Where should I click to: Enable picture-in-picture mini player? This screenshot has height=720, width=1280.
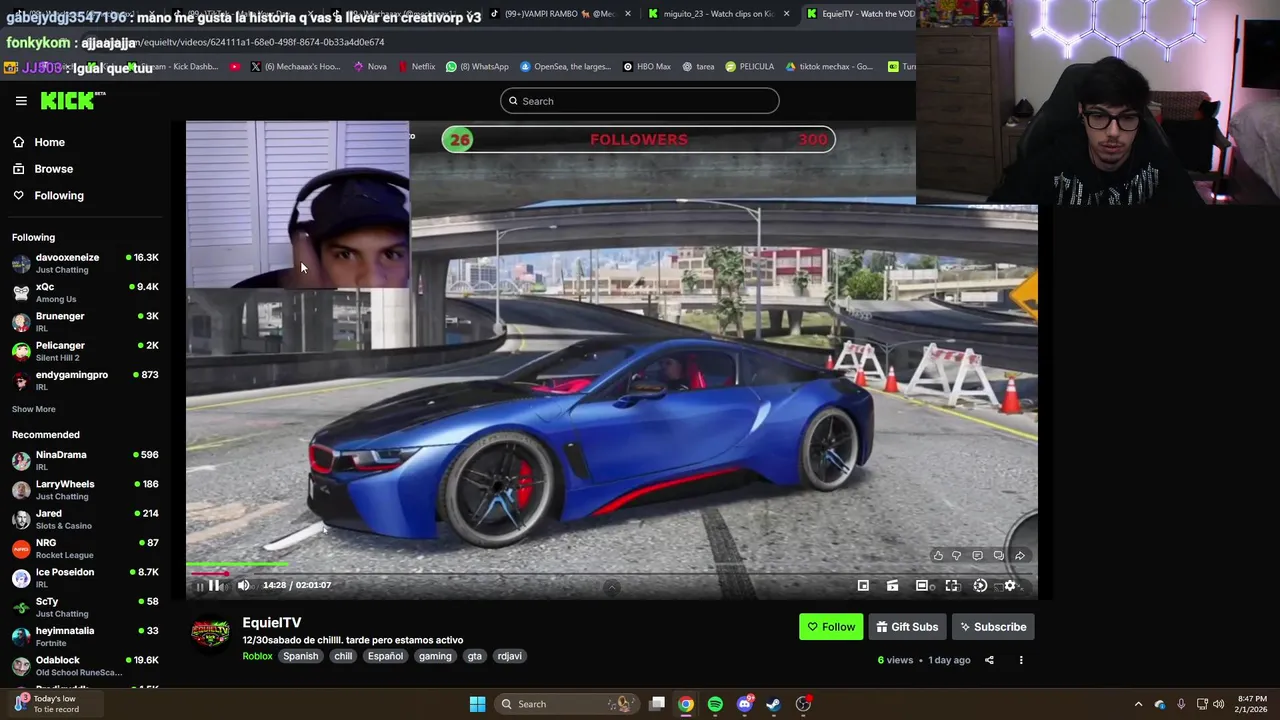pos(863,585)
